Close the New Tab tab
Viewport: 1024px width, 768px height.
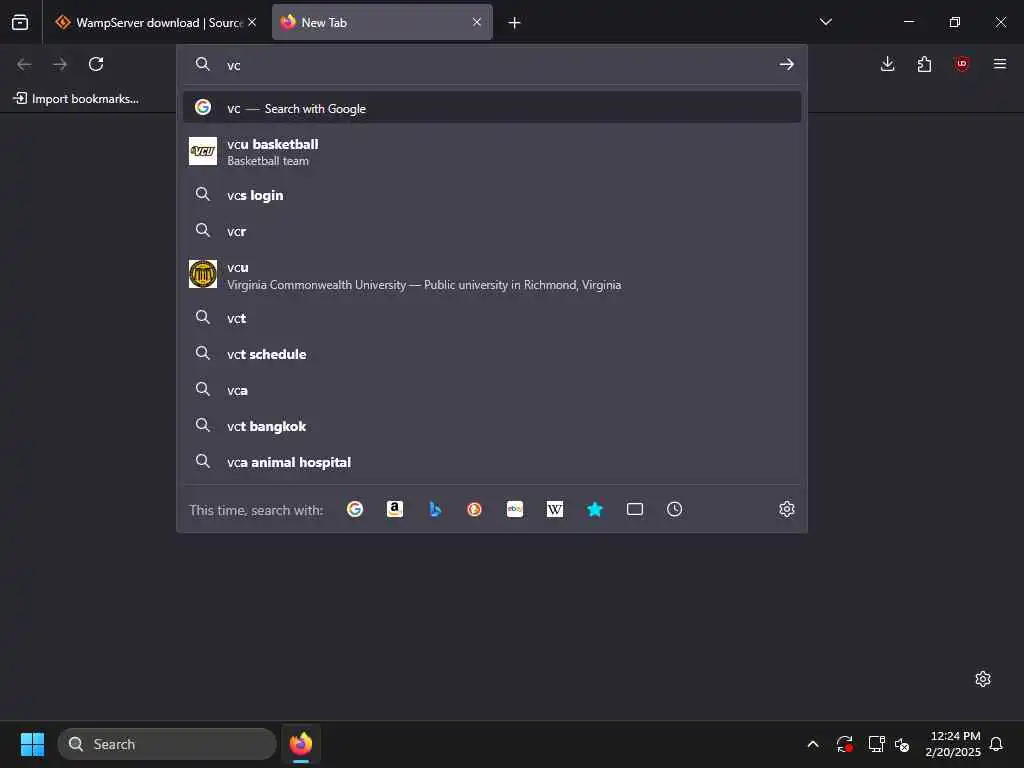point(477,22)
